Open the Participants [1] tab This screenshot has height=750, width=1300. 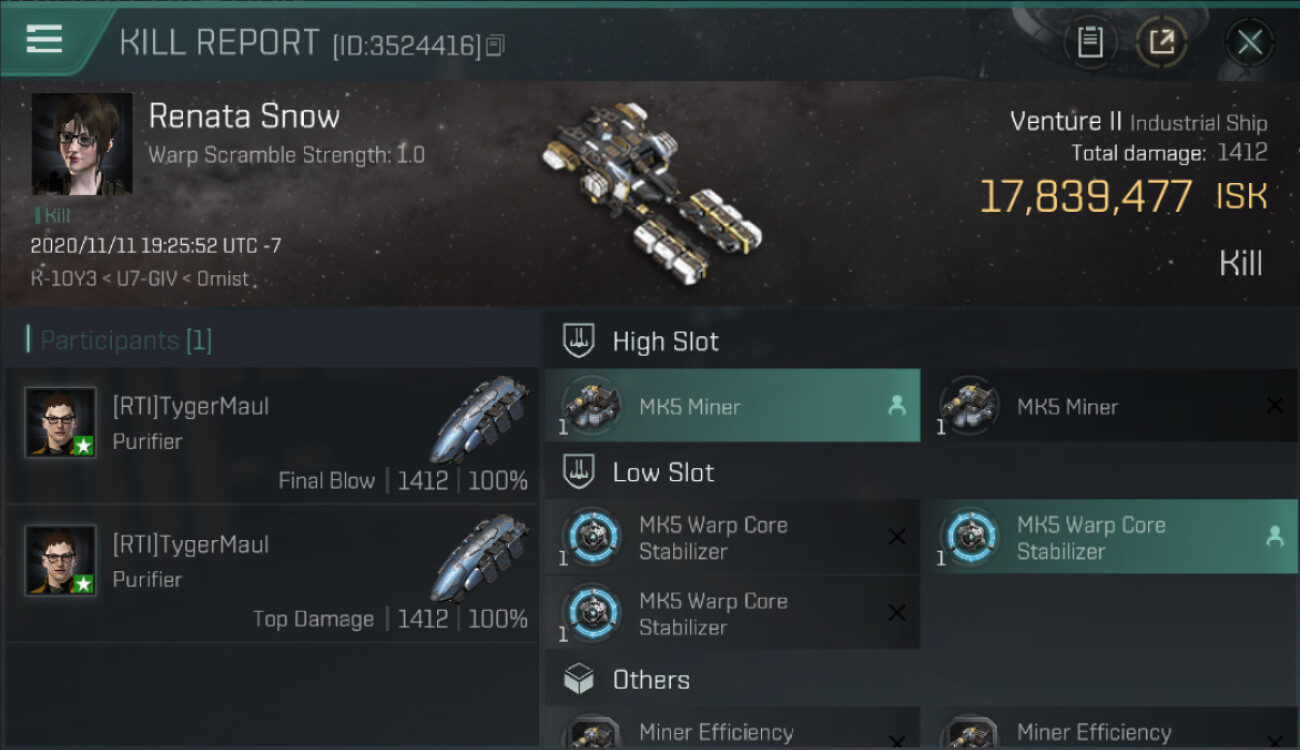pos(119,340)
